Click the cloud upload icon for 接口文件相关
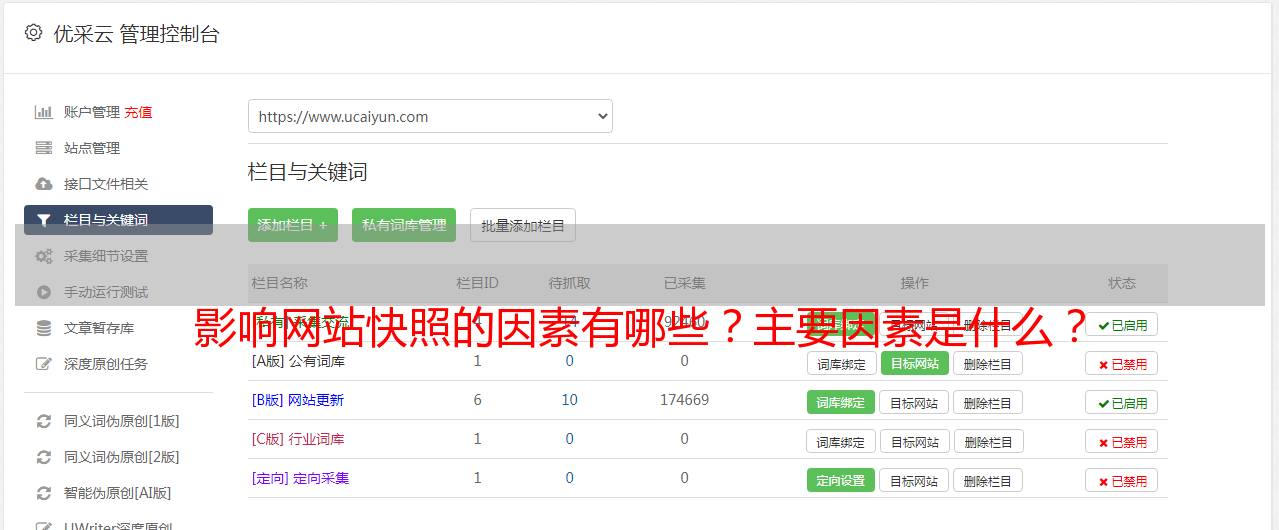This screenshot has width=1279, height=530. click(43, 184)
